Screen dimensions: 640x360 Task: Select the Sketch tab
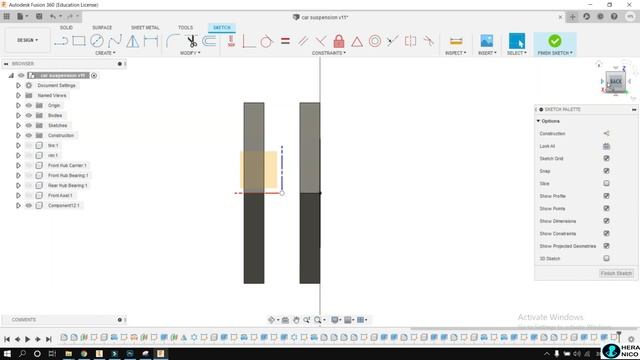coord(222,28)
